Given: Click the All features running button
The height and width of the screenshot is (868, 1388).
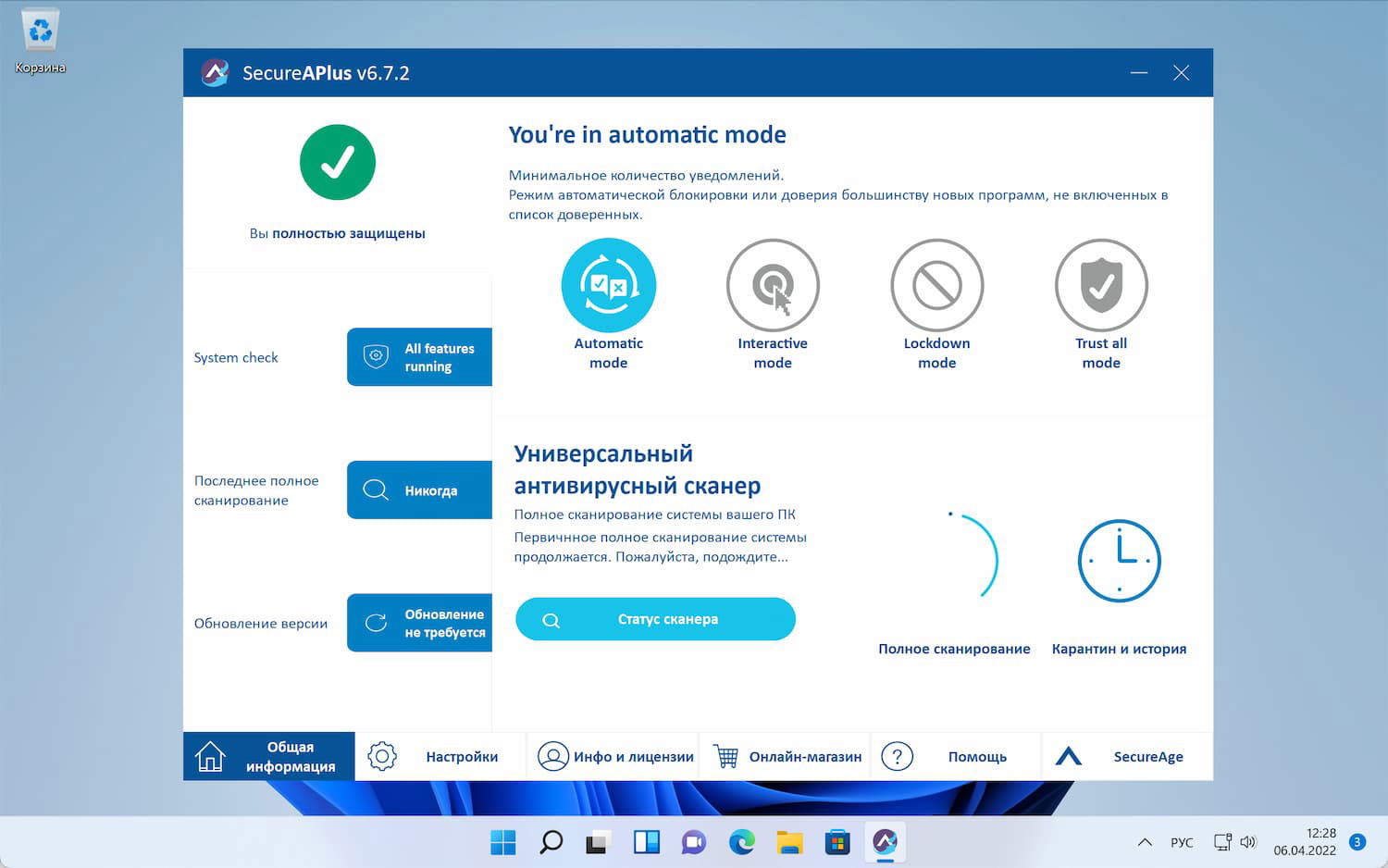Looking at the screenshot, I should point(419,357).
